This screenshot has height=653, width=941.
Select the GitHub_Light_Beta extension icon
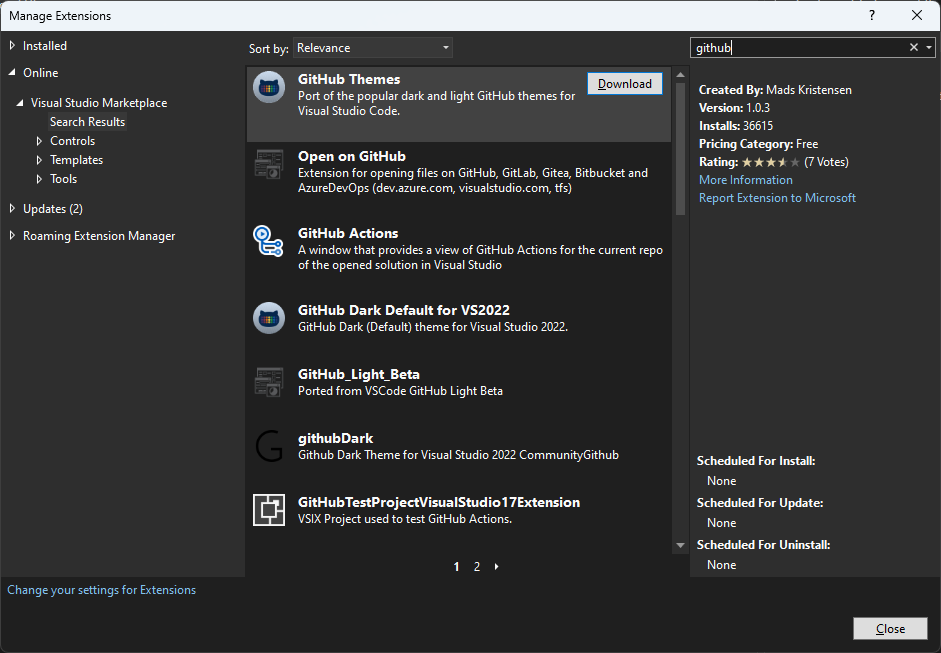pos(268,382)
